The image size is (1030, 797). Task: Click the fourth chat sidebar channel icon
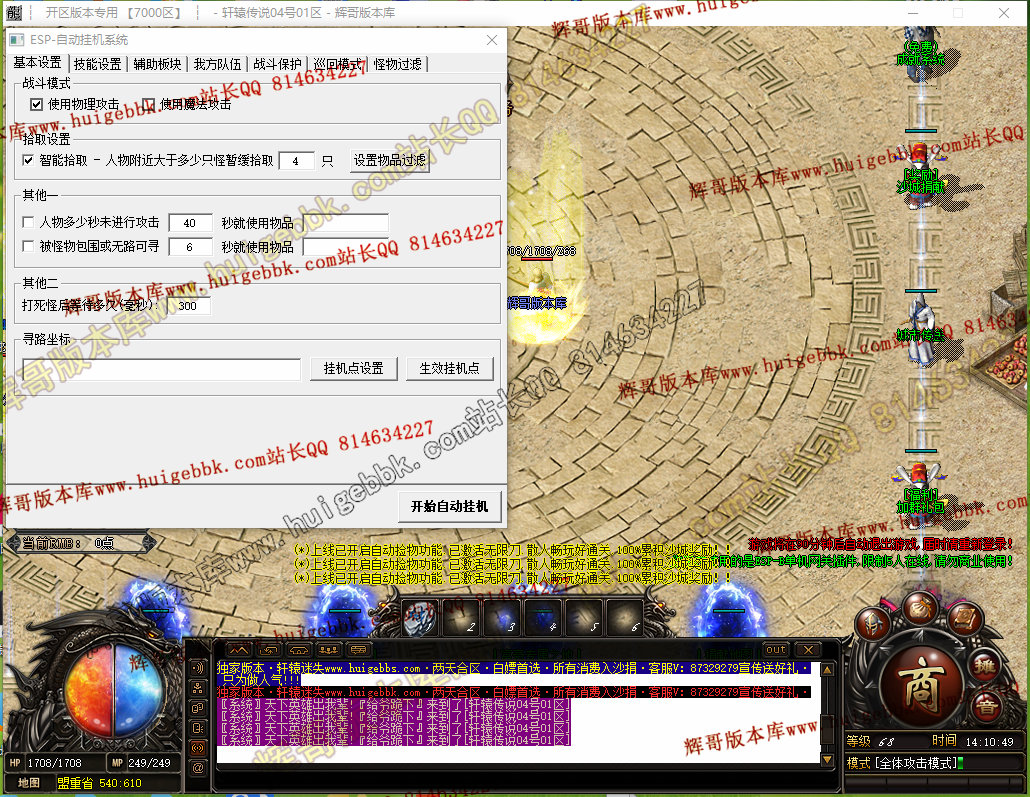coord(198,728)
